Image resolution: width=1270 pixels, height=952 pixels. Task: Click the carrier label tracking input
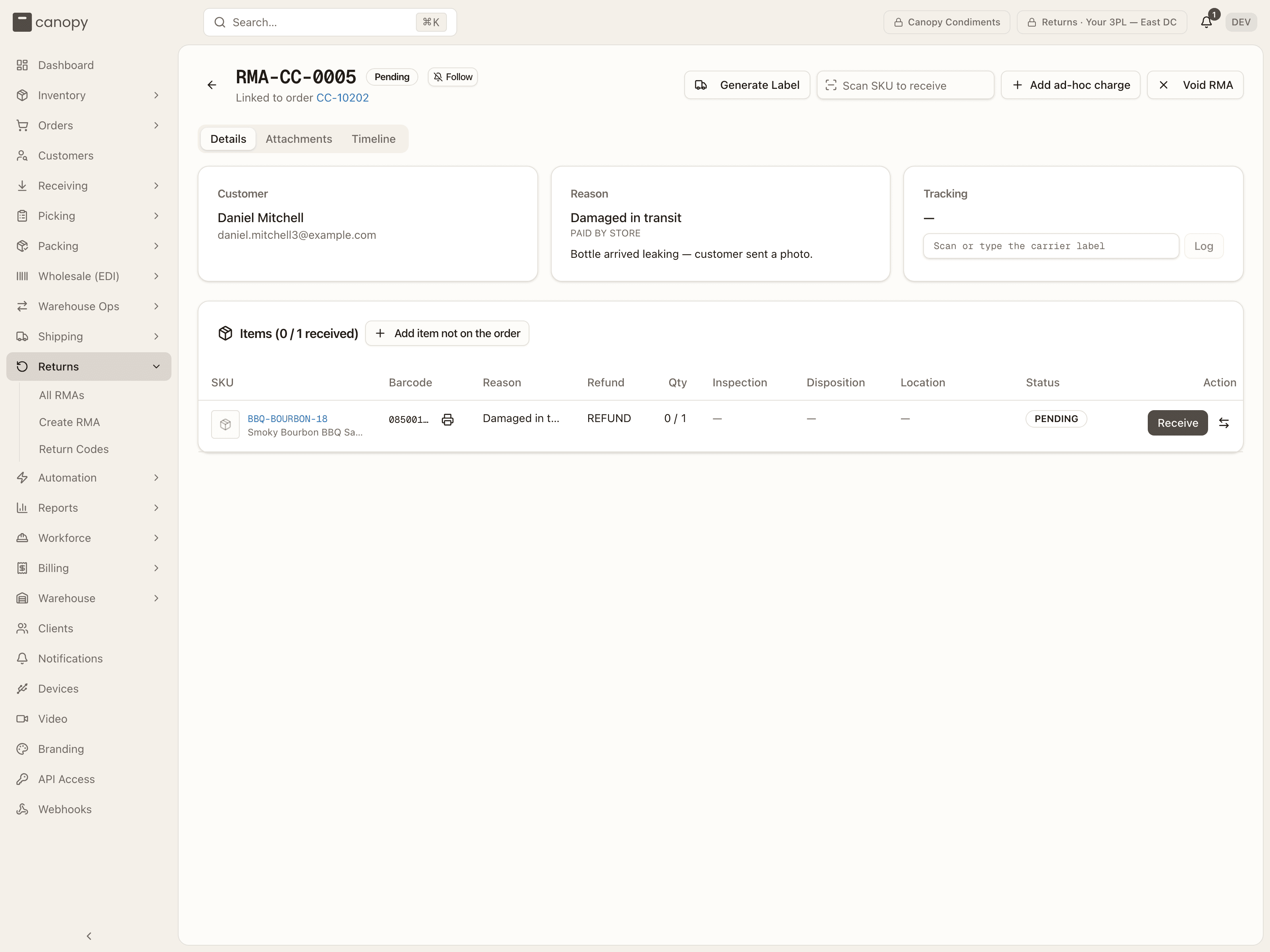pyautogui.click(x=1051, y=246)
